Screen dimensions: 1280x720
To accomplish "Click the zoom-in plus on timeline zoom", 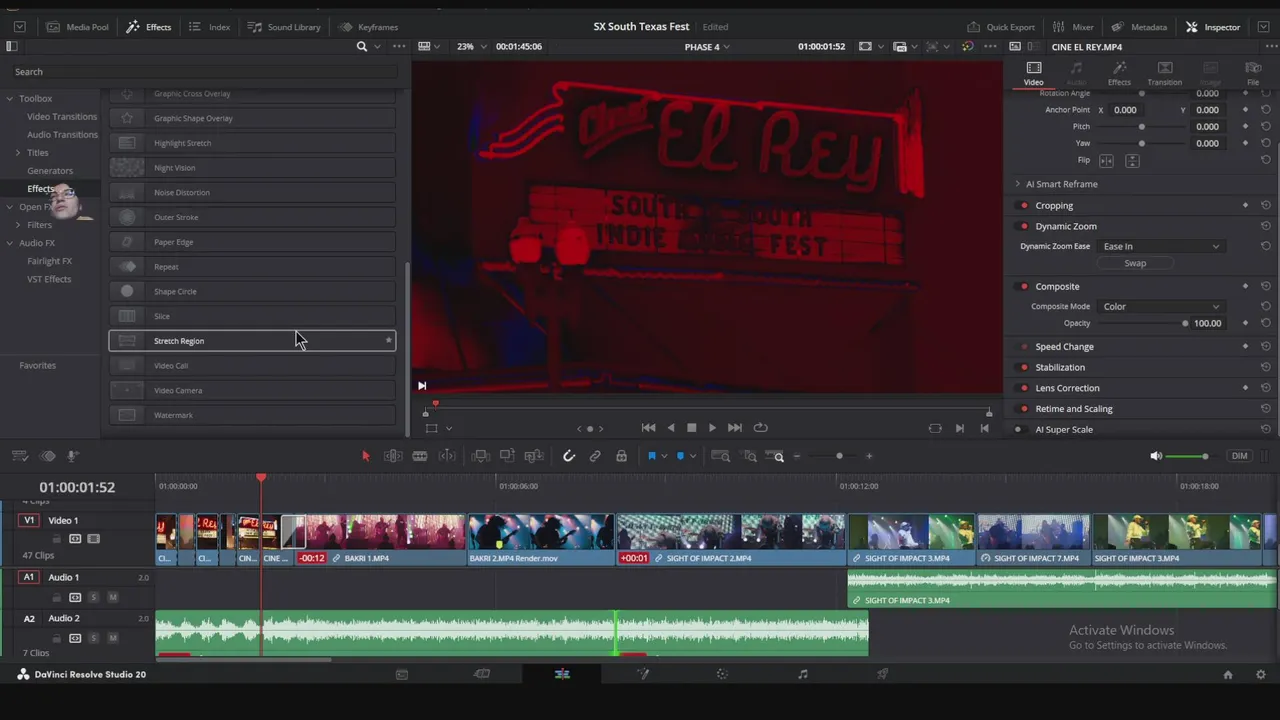I will 869,456.
